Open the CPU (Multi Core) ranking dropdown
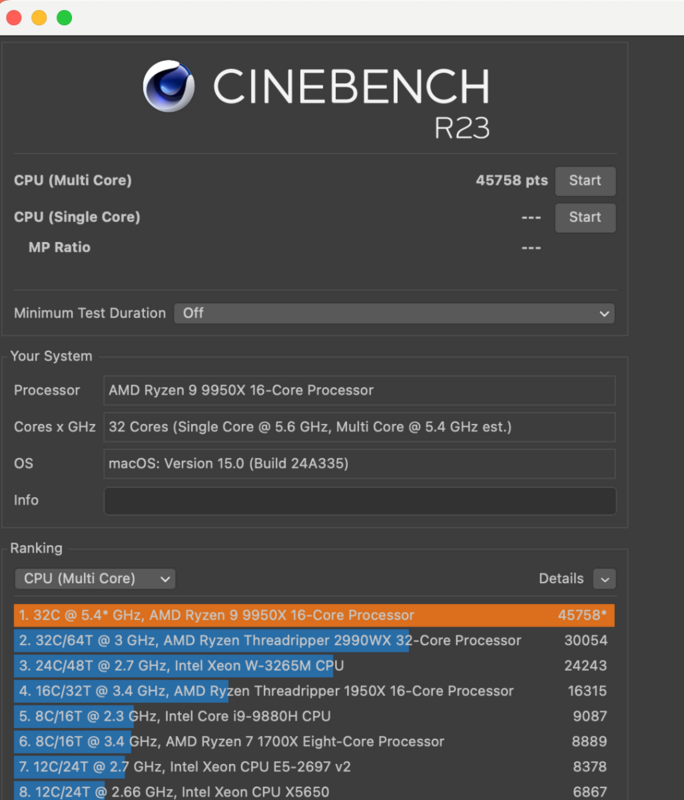The image size is (684, 800). (x=95, y=578)
